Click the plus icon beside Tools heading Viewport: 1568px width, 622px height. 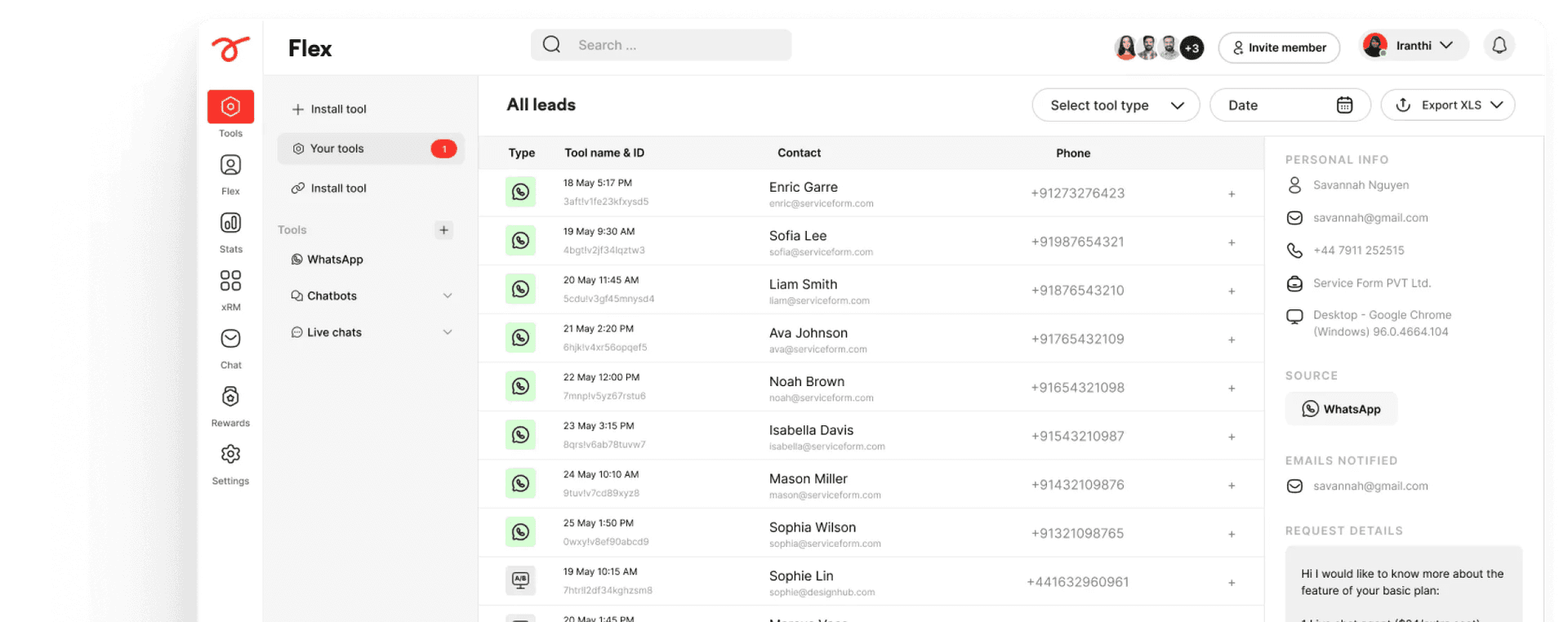coord(443,230)
